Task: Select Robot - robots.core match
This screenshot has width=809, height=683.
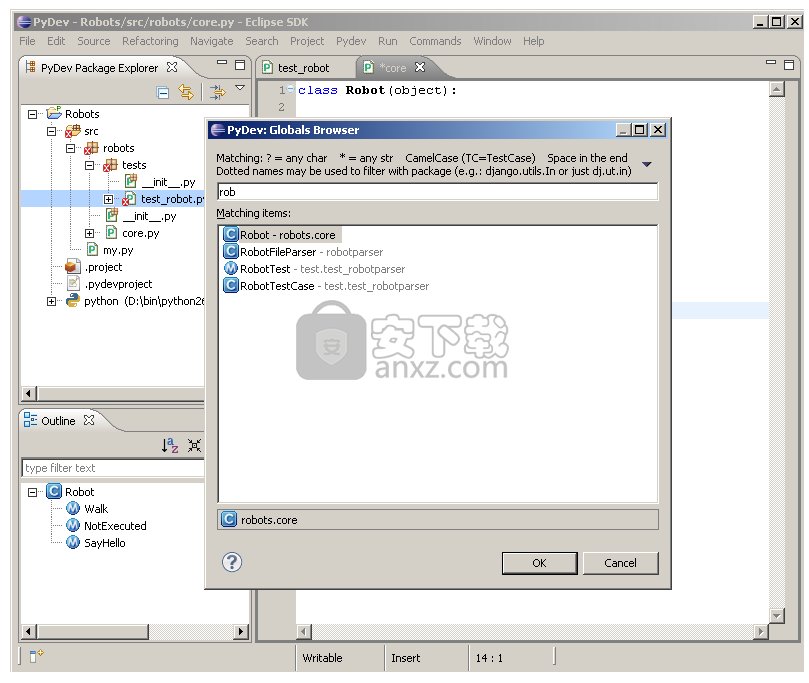Action: [x=282, y=235]
